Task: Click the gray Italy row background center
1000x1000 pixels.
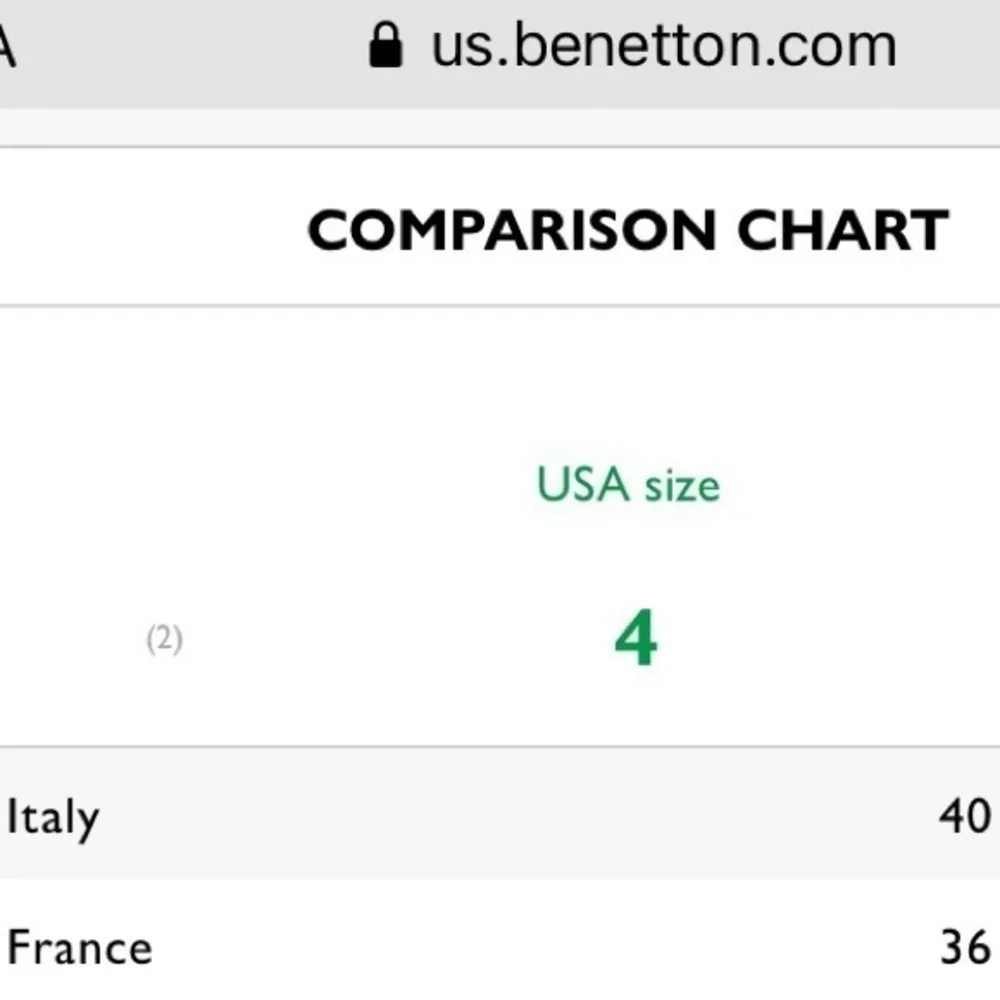Action: point(500,814)
